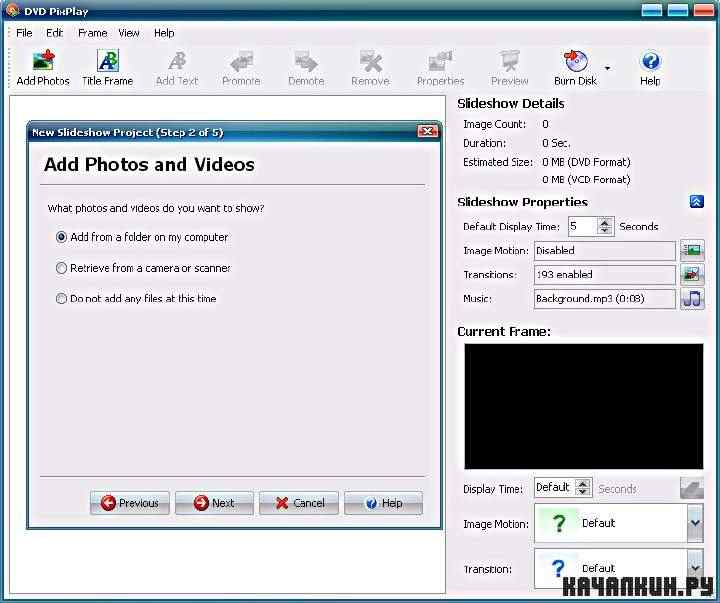Open Image Motion settings icon button
Screen dimensions: 720x603
pos(692,251)
